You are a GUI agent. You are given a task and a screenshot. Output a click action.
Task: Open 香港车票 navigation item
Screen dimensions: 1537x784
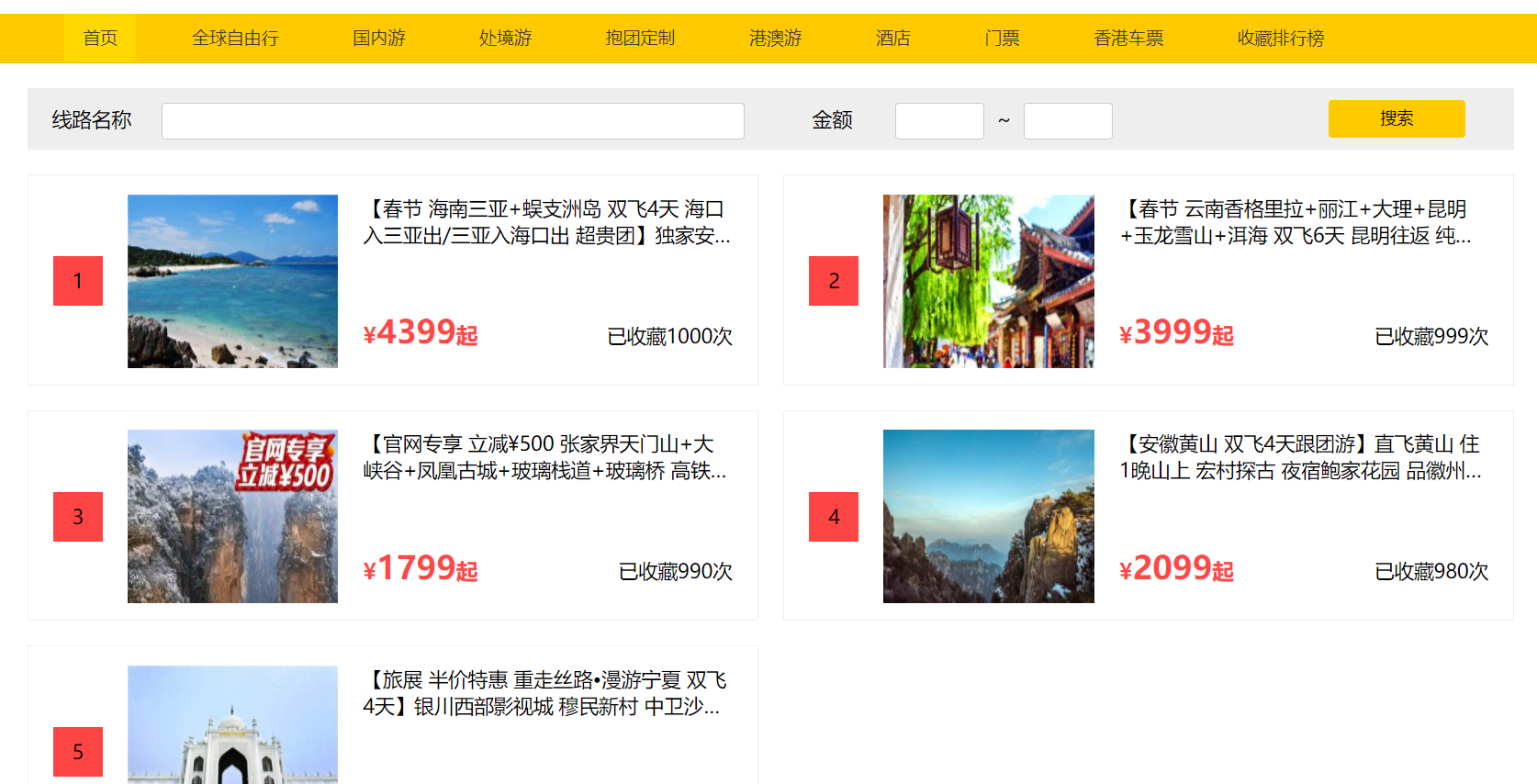click(x=1128, y=39)
